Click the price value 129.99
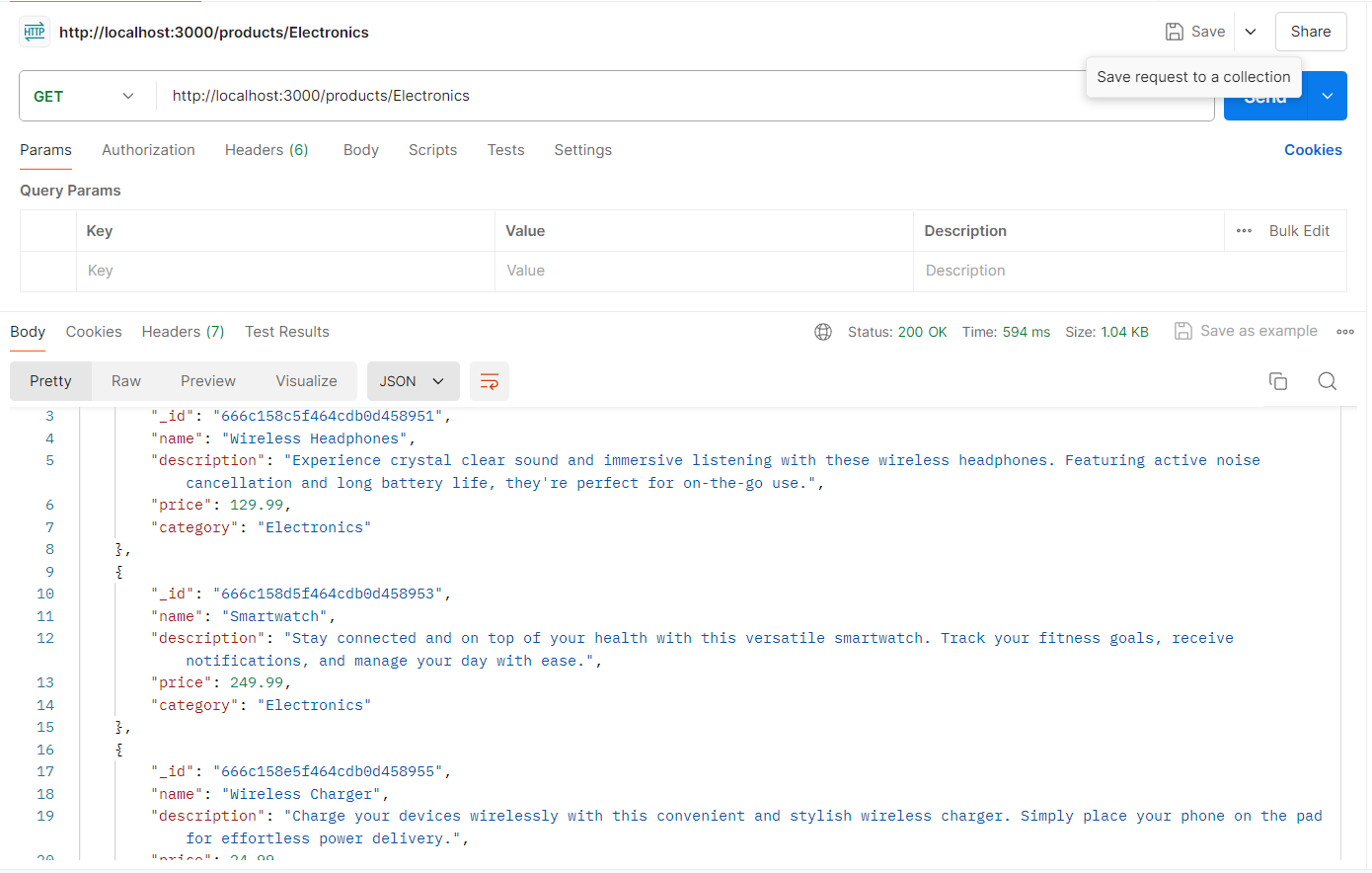The height and width of the screenshot is (873, 1372). [x=257, y=505]
